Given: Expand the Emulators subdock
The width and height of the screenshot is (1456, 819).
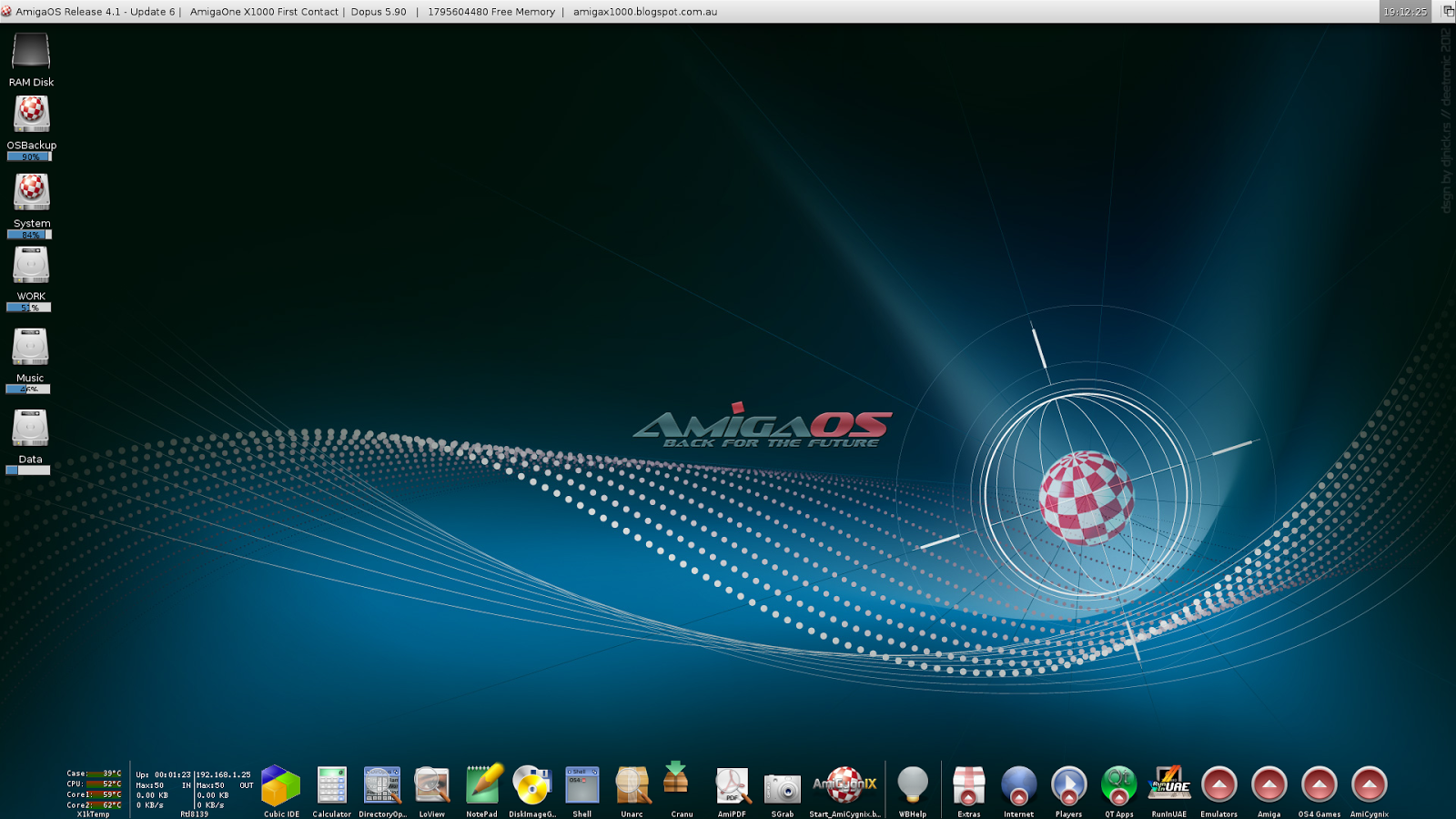Looking at the screenshot, I should tap(1219, 784).
